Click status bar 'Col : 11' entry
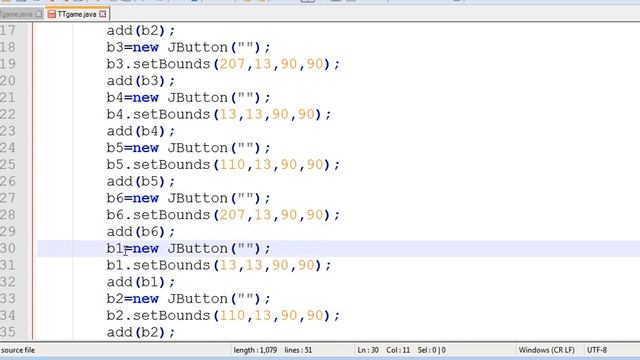The width and height of the screenshot is (640, 360). (x=398, y=350)
